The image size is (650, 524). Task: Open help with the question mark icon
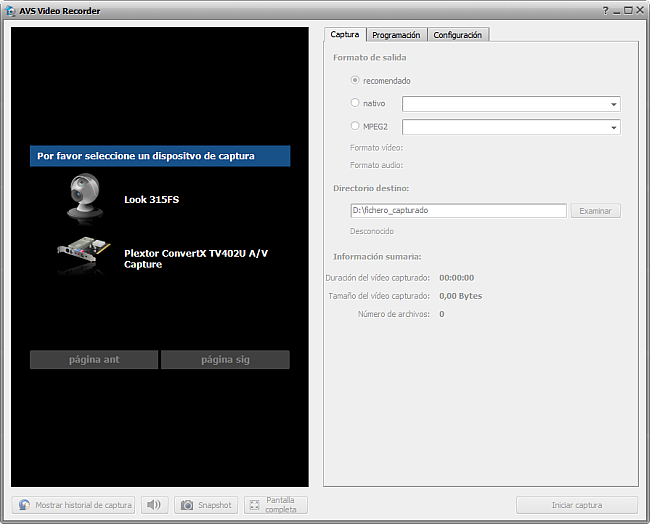[x=606, y=10]
